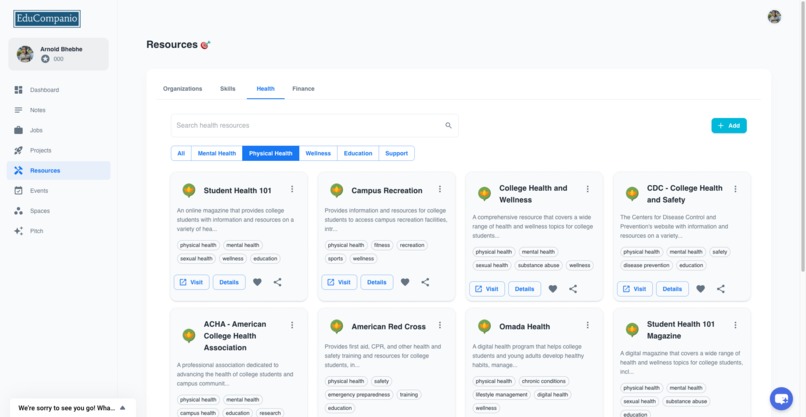Open more options for CDC College Health
Screen dimensions: 806x417
pos(735,189)
